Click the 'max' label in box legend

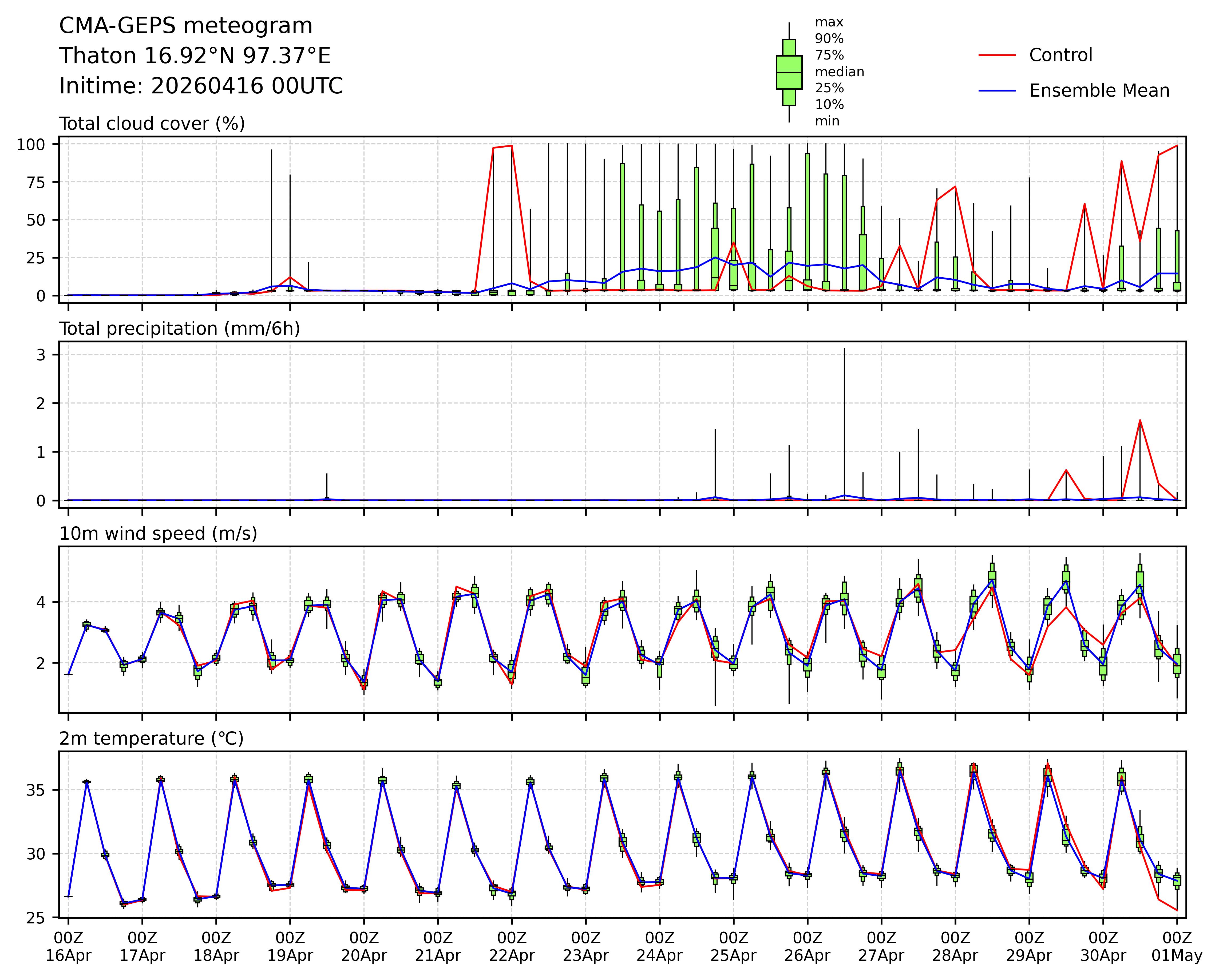tap(829, 23)
